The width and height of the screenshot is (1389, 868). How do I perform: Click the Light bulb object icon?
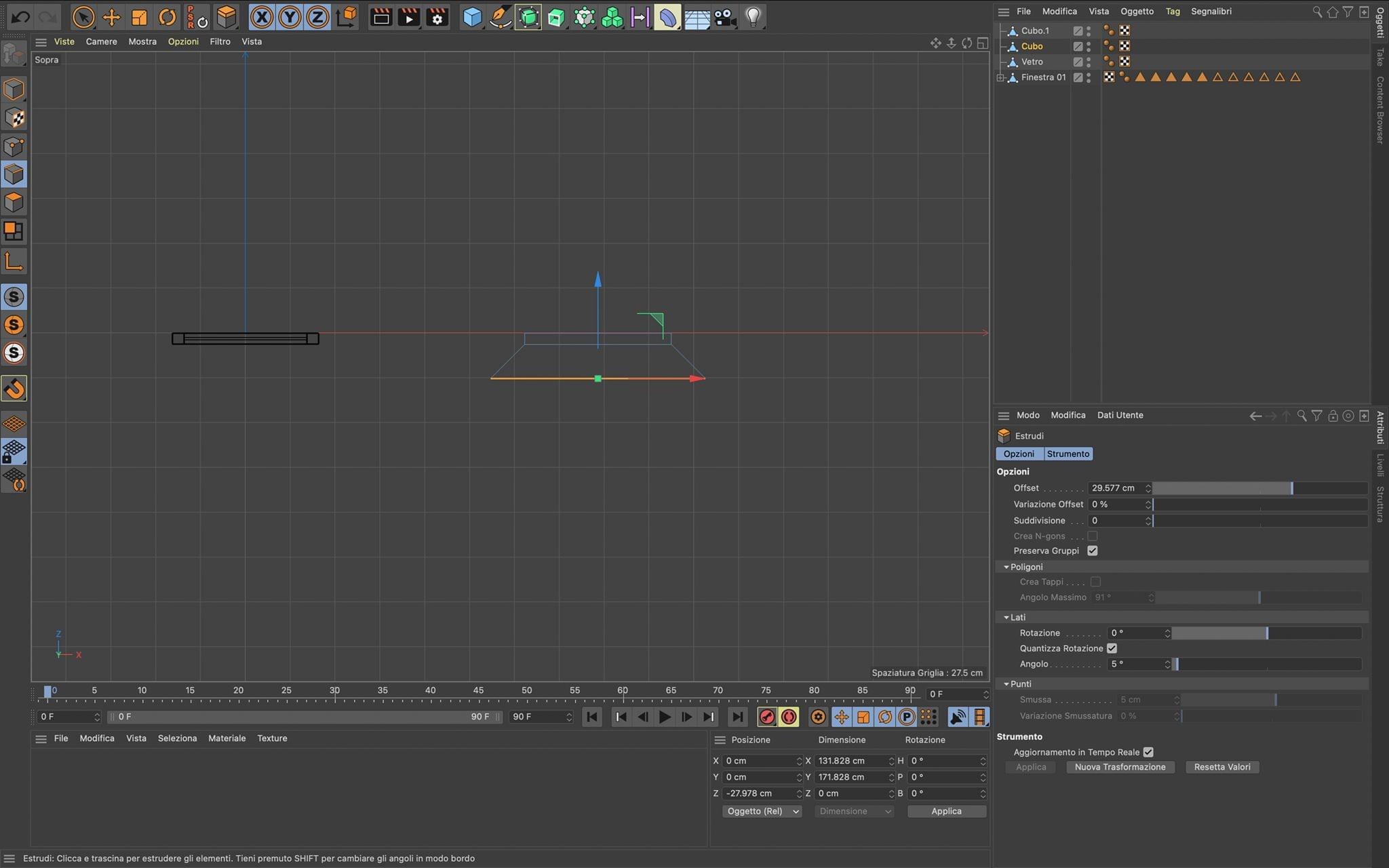(753, 17)
